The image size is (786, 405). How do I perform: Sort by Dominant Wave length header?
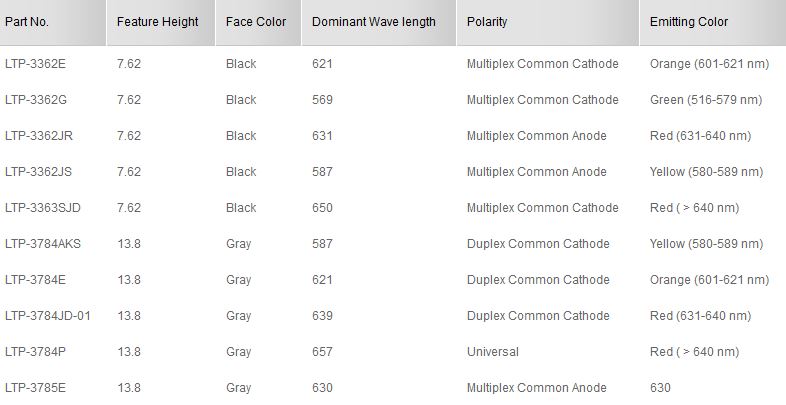[373, 22]
